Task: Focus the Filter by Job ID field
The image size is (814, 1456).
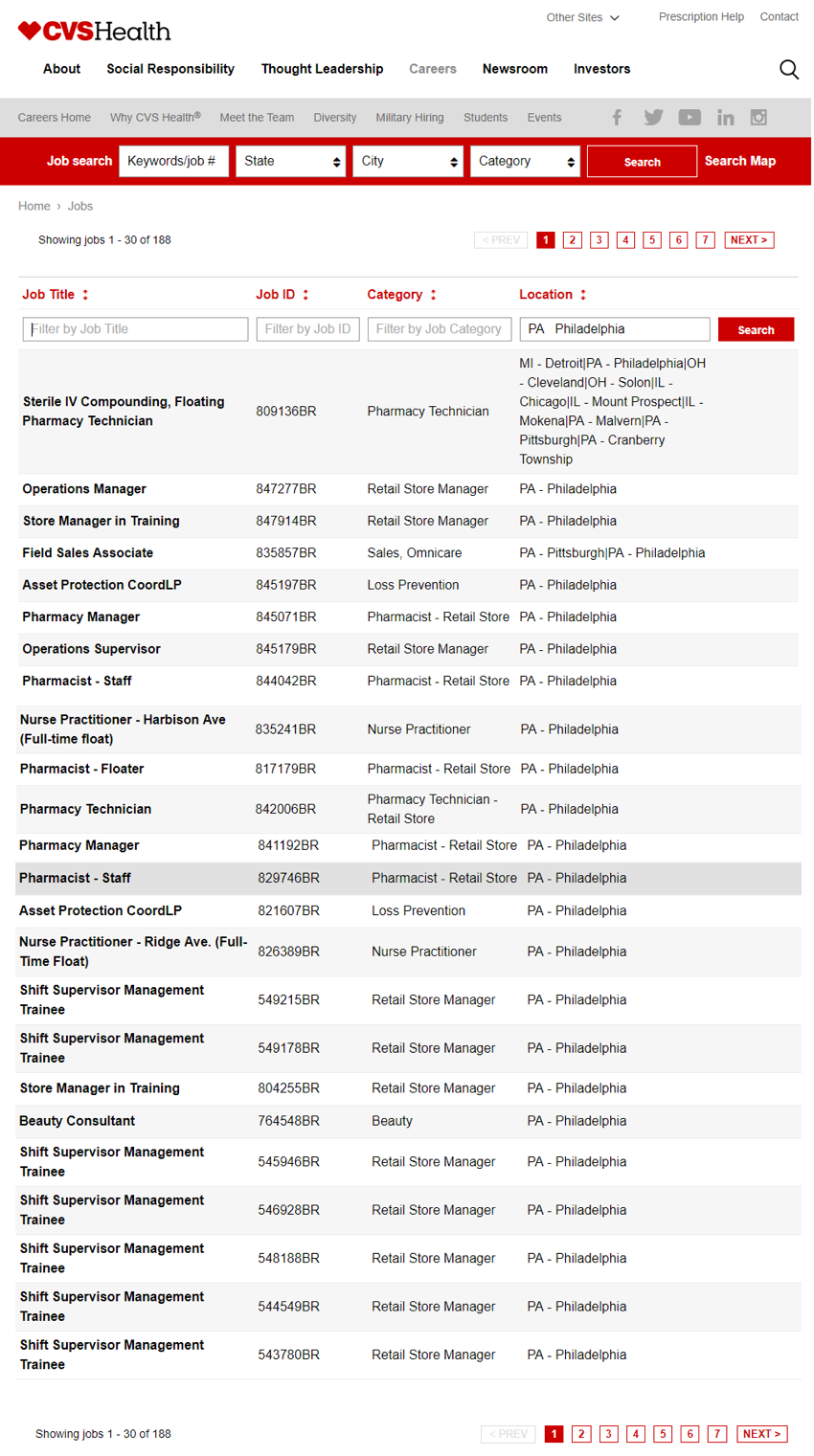Action: click(x=307, y=329)
